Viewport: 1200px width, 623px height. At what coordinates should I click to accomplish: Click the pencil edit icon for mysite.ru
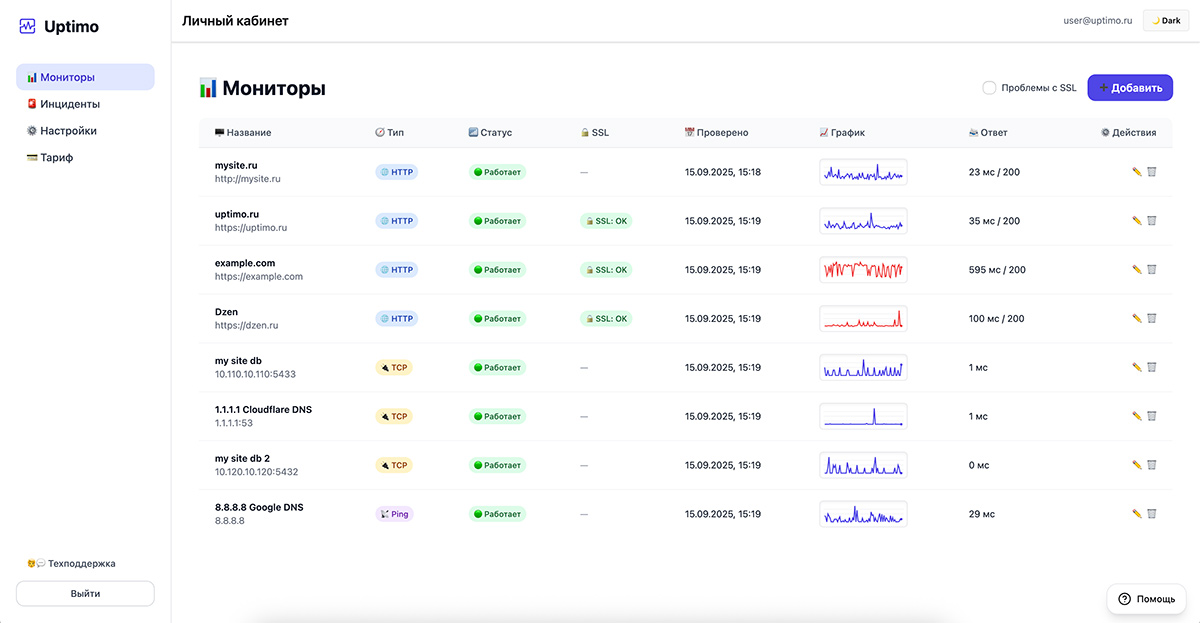click(1136, 172)
